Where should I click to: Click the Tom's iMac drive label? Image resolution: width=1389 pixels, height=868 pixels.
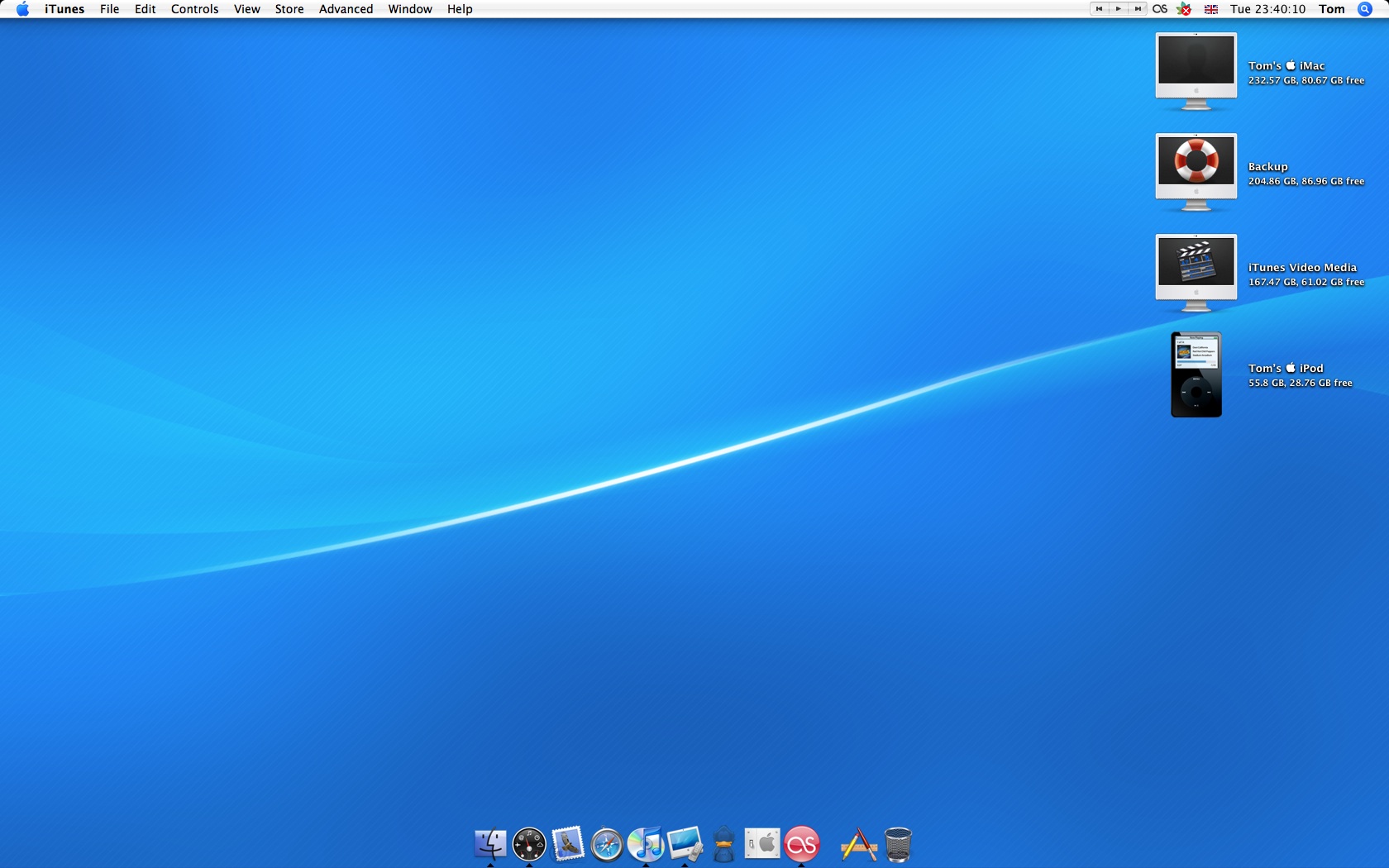tap(1286, 66)
